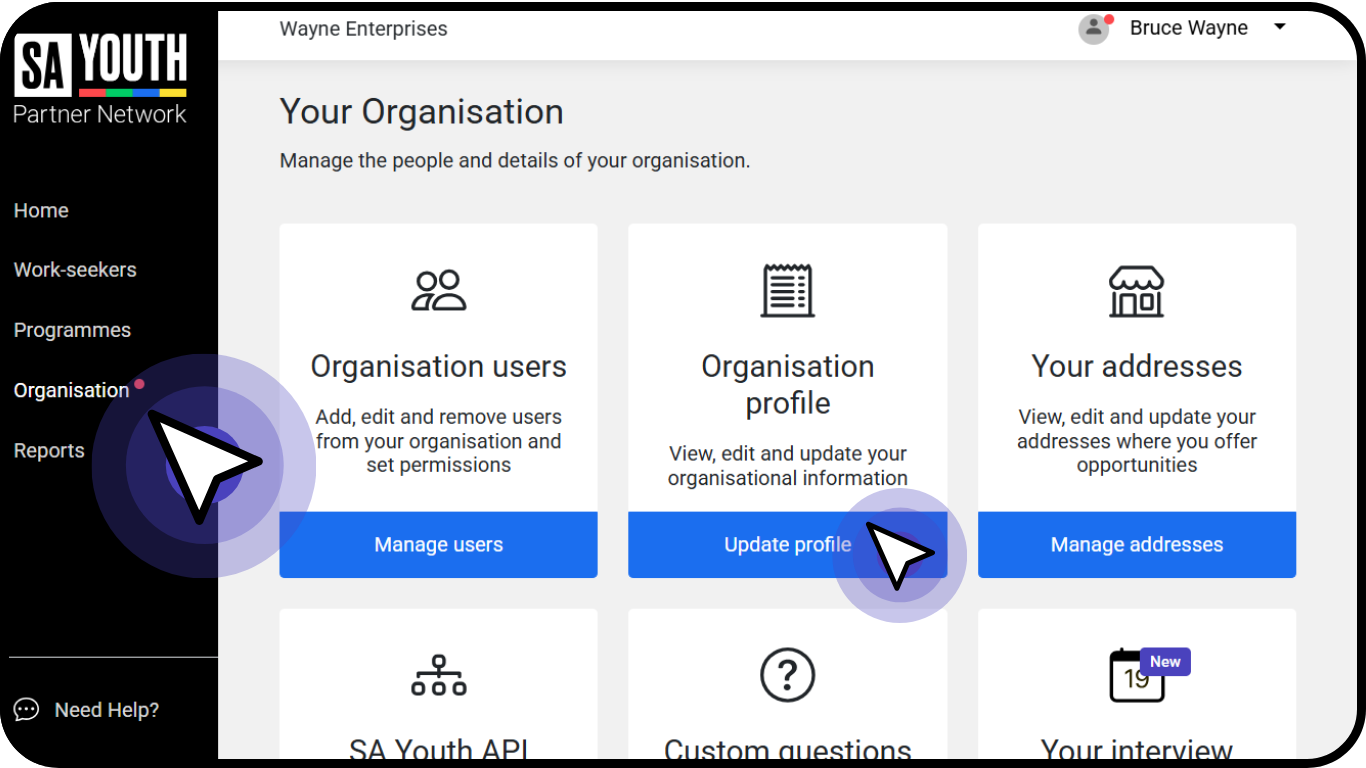Viewport: 1366px width, 768px height.
Task: Click the 'Add, edit and remove users' description
Action: [439, 441]
